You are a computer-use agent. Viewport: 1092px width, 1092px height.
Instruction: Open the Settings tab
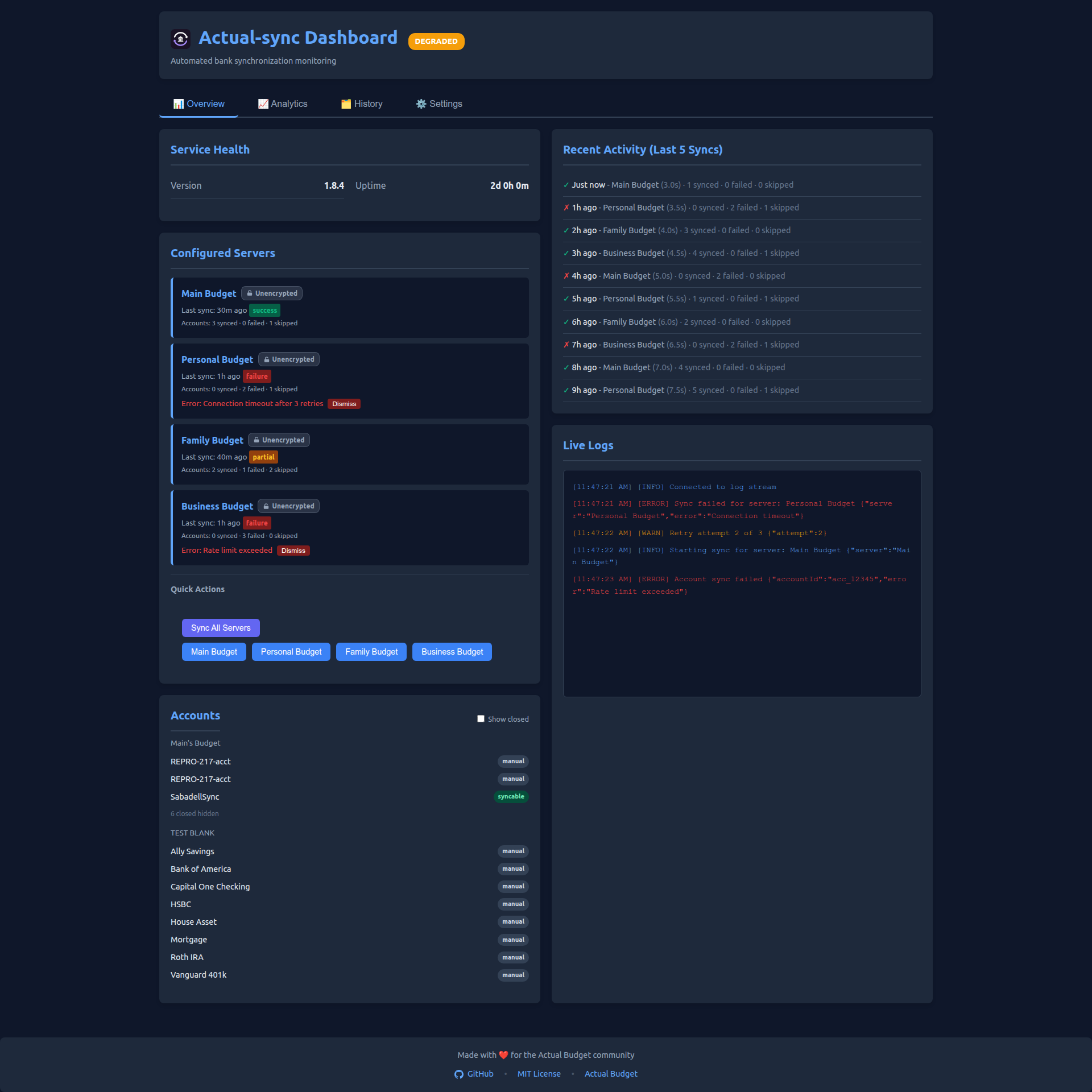point(439,104)
